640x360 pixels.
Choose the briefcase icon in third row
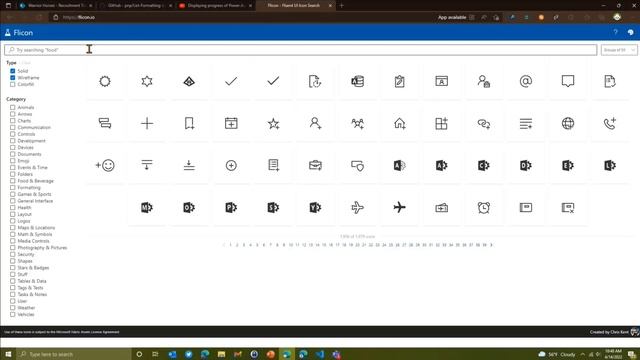tap(315, 165)
